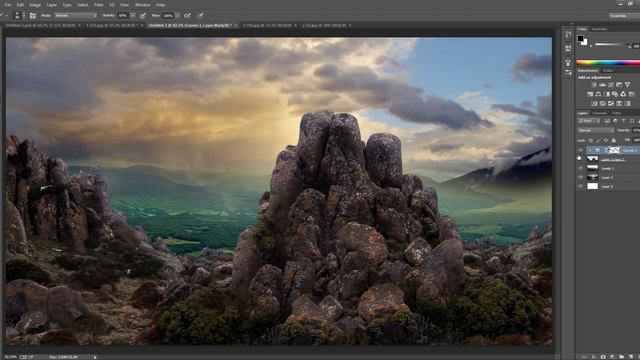This screenshot has height=360, width=640.
Task: Hide the white bottom layer
Action: 580,186
